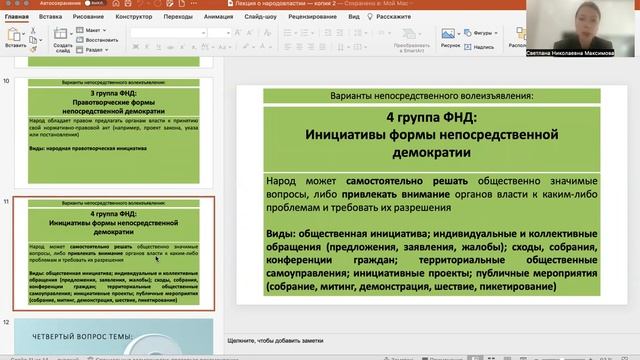640x360 pixels.
Task: Toggle Underline formatting (Ч)
Action: point(159,47)
